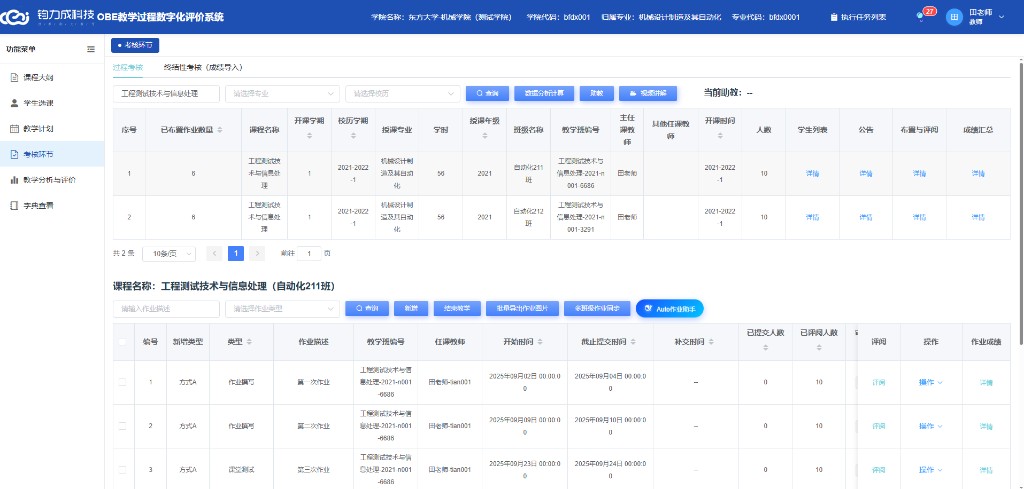Viewport: 1024px width, 489px height.
Task: Click the 数据分析计算 button
Action: click(x=544, y=93)
